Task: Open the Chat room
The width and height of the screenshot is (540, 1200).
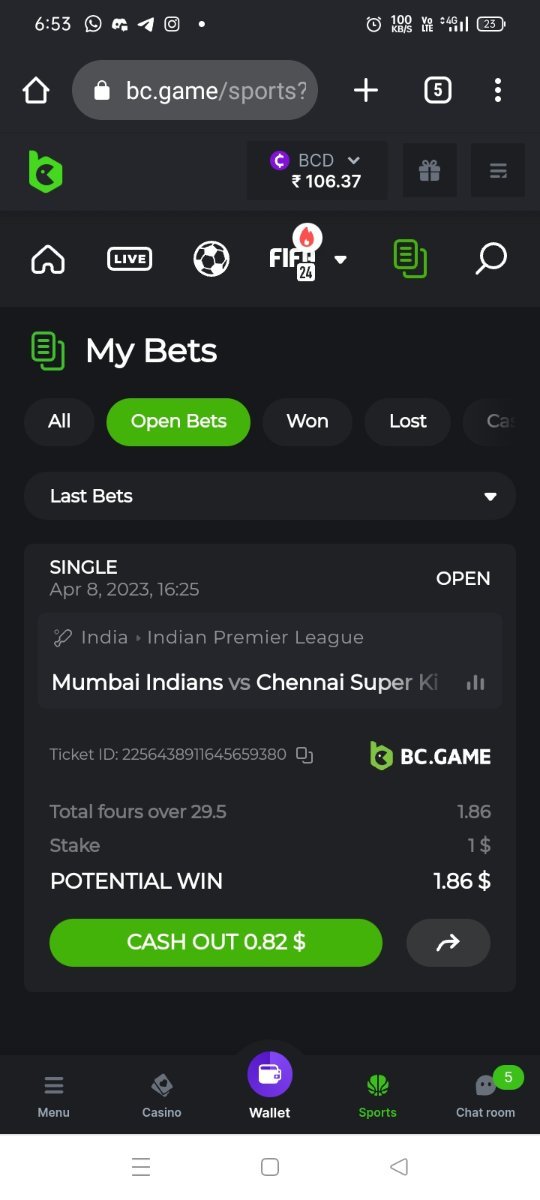Action: coord(486,1094)
